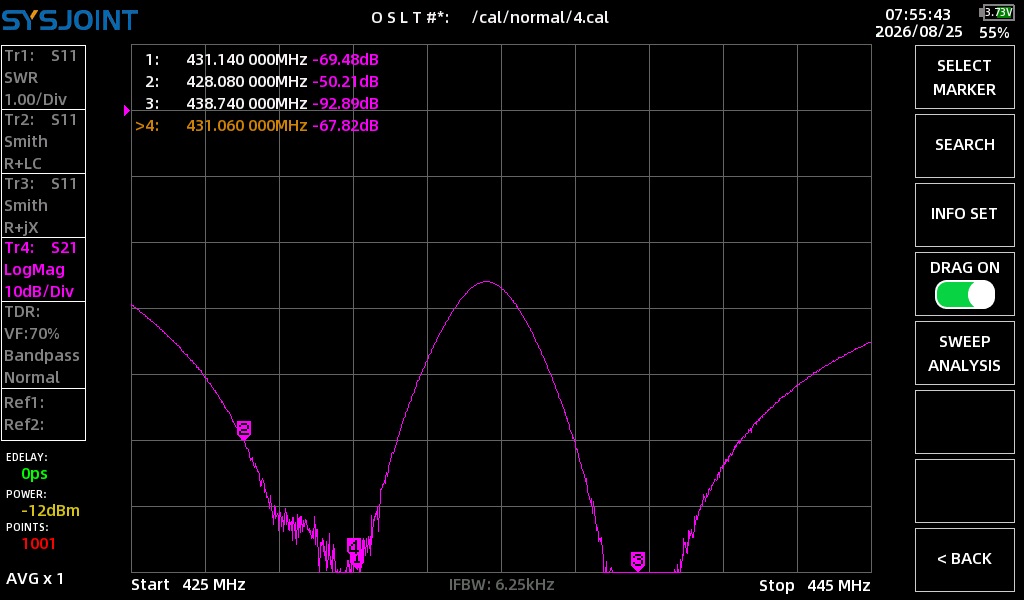
Task: Tap the Start 425 MHz frequency
Action: coord(189,585)
